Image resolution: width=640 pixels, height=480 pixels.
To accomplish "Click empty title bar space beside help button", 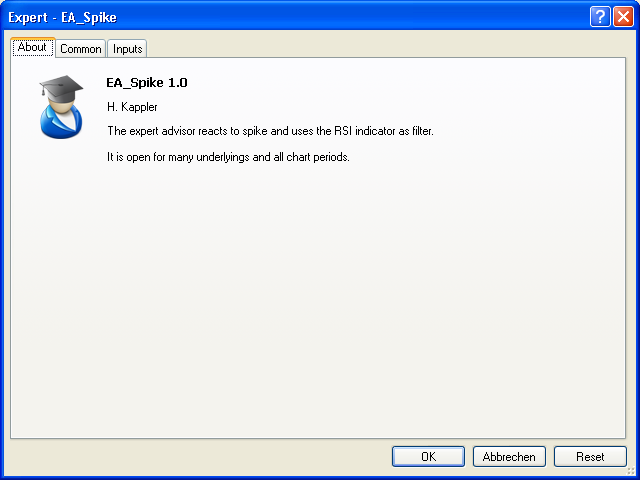I will tap(350, 17).
